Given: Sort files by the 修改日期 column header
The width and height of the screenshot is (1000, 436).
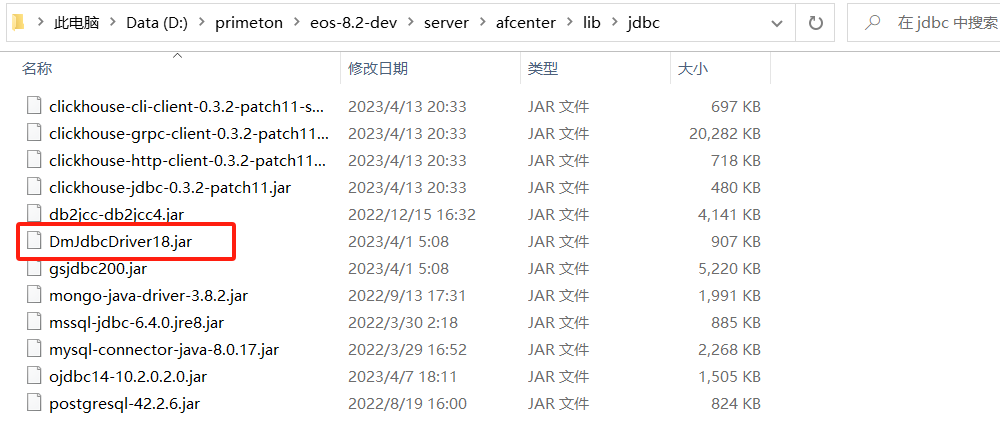Looking at the screenshot, I should click(377, 68).
